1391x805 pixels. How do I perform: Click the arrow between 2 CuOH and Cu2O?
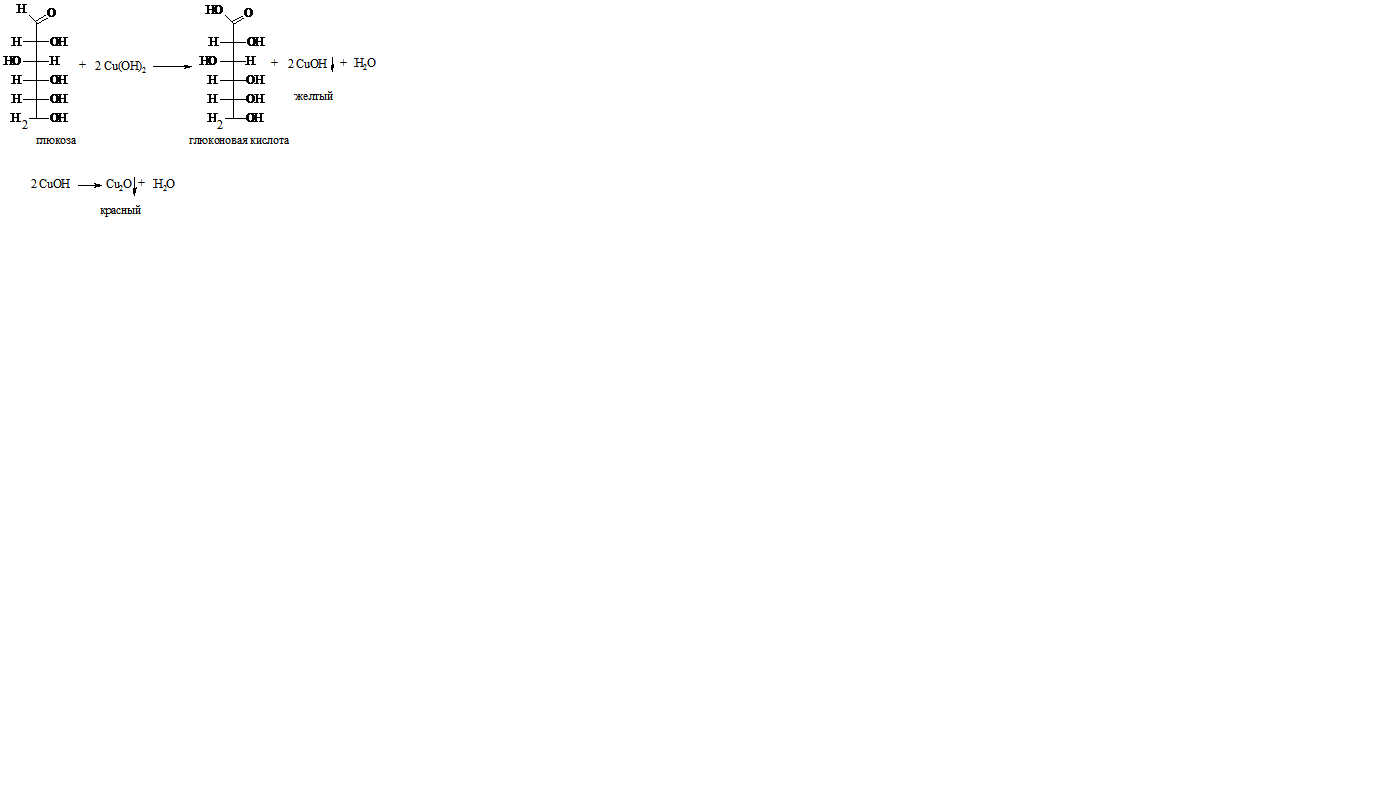(x=90, y=185)
